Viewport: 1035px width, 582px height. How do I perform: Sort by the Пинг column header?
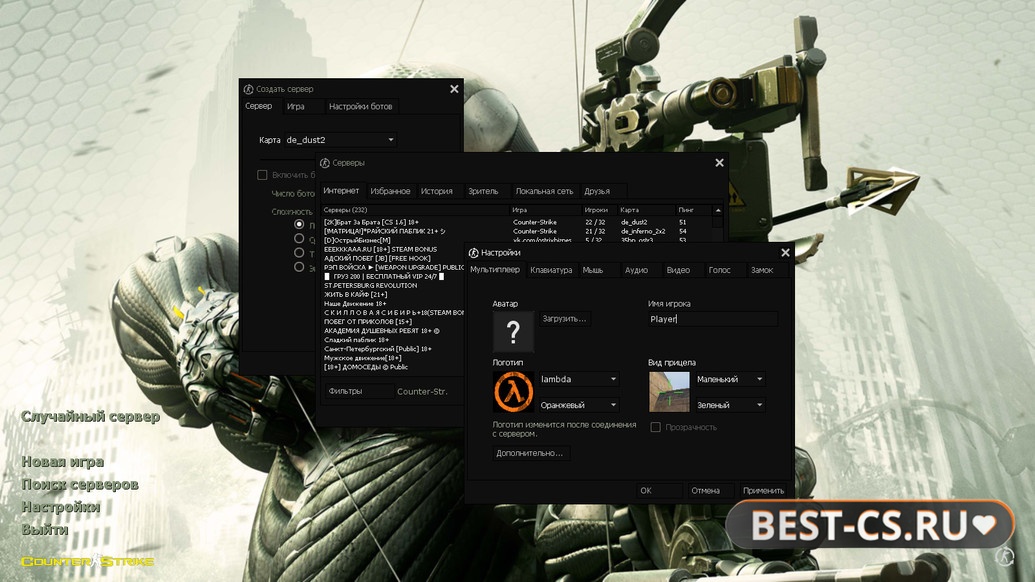(x=693, y=210)
